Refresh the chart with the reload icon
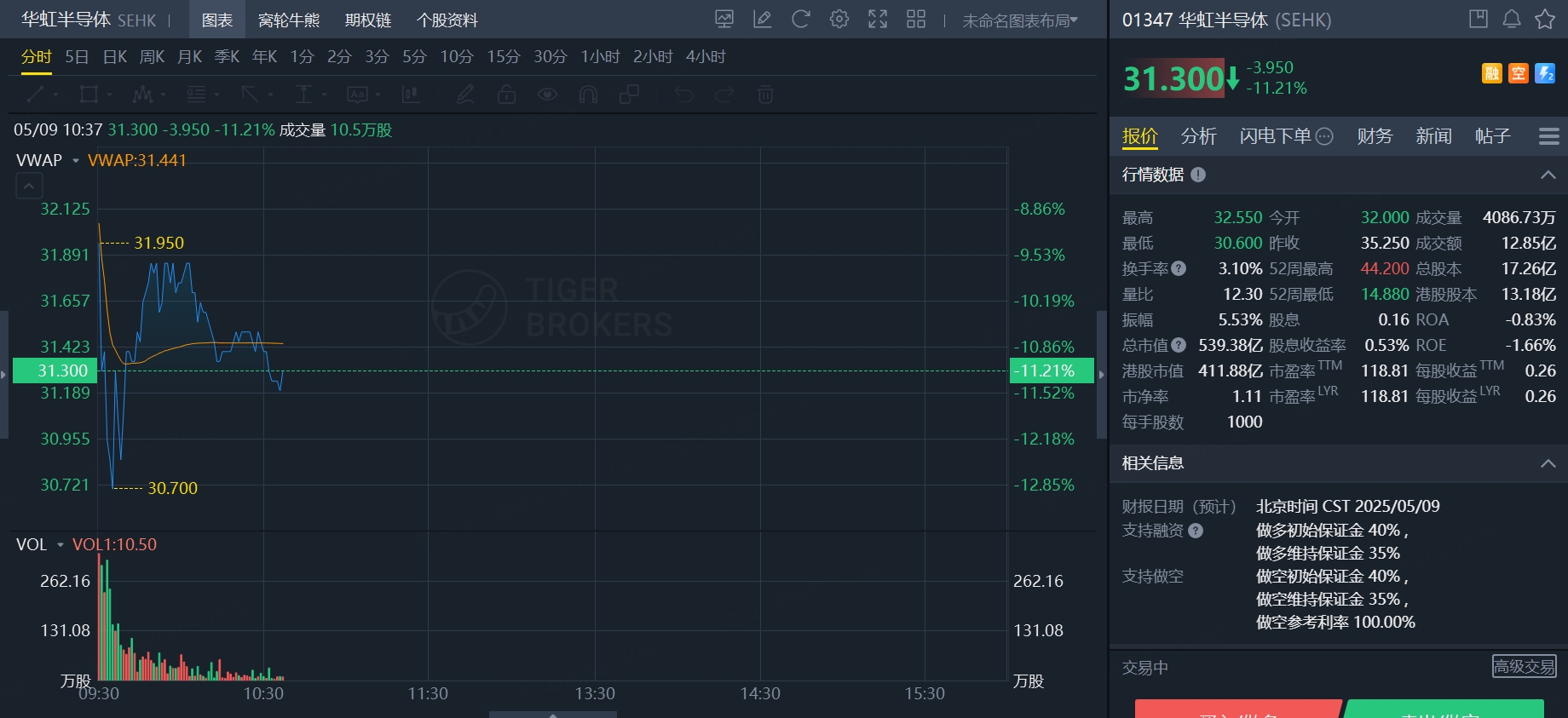 (x=801, y=19)
